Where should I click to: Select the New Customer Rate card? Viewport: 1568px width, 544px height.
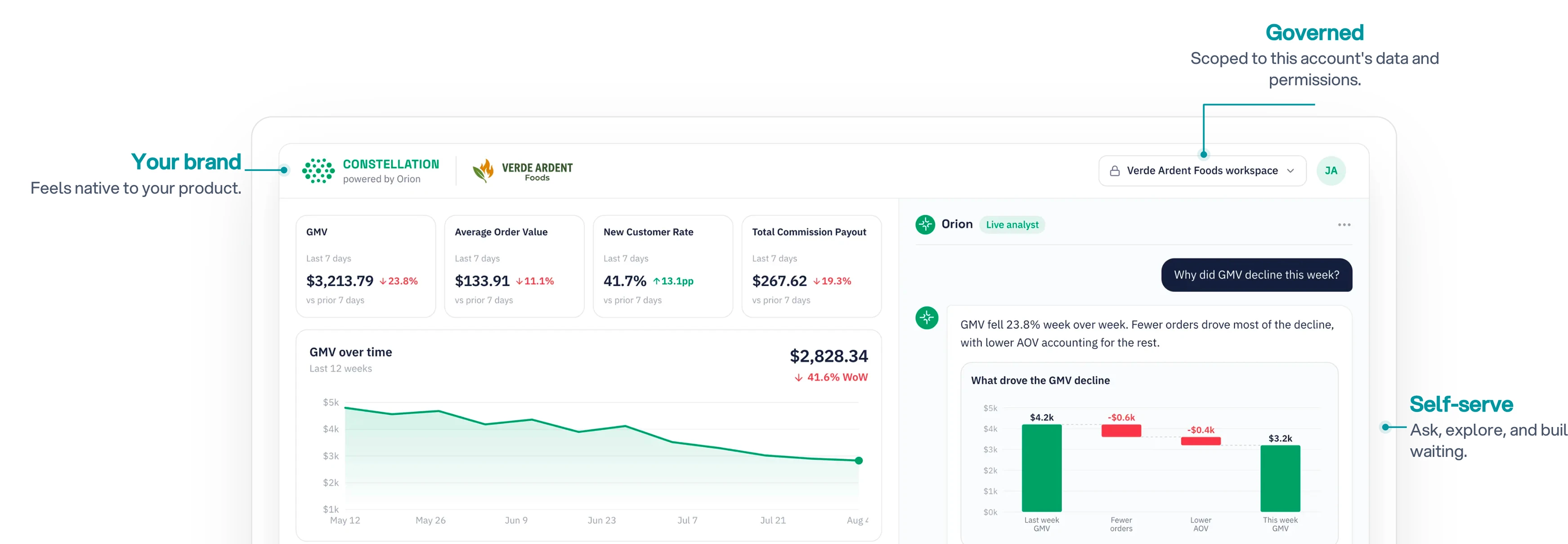click(663, 266)
